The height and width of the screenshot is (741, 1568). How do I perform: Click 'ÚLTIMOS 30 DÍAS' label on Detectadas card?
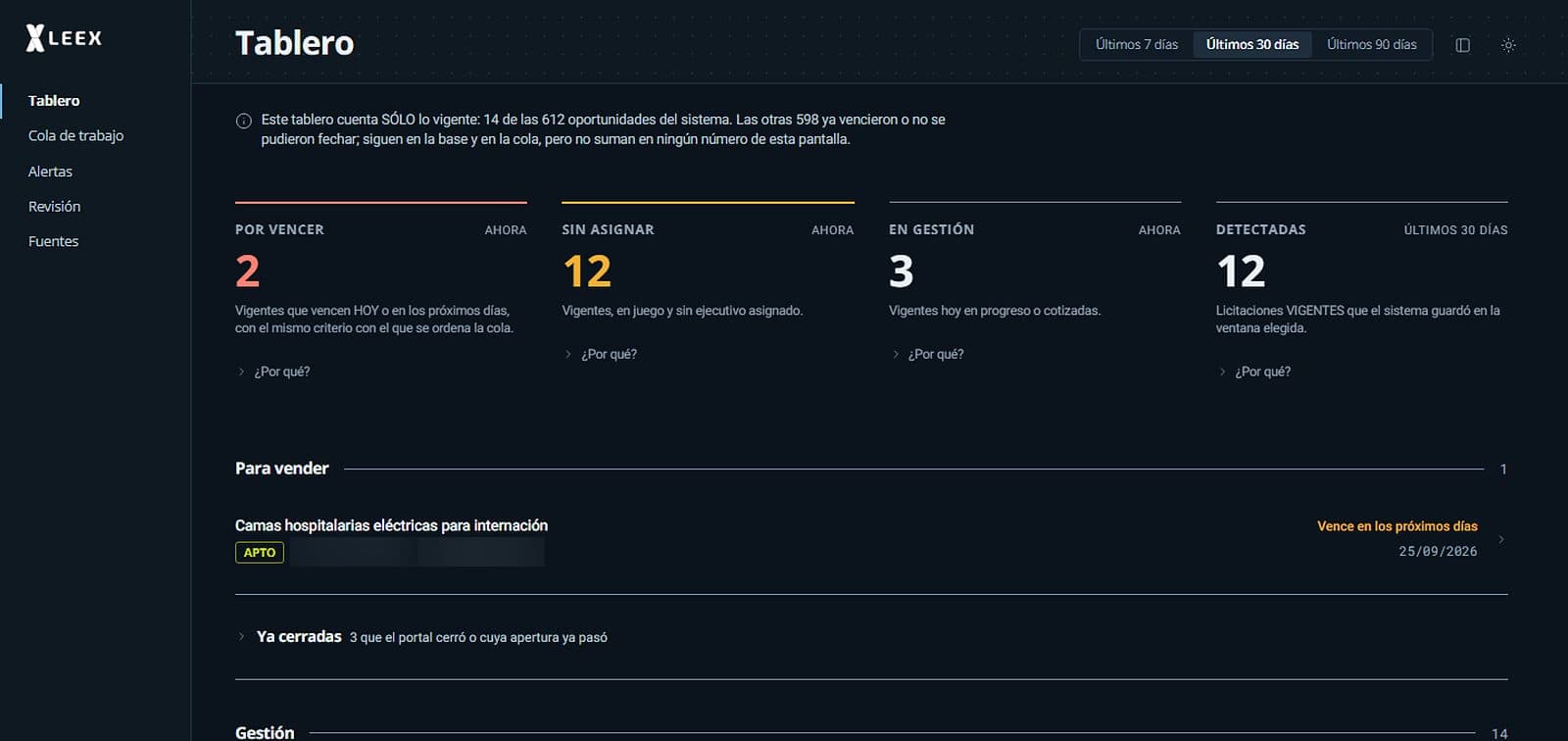(1455, 230)
